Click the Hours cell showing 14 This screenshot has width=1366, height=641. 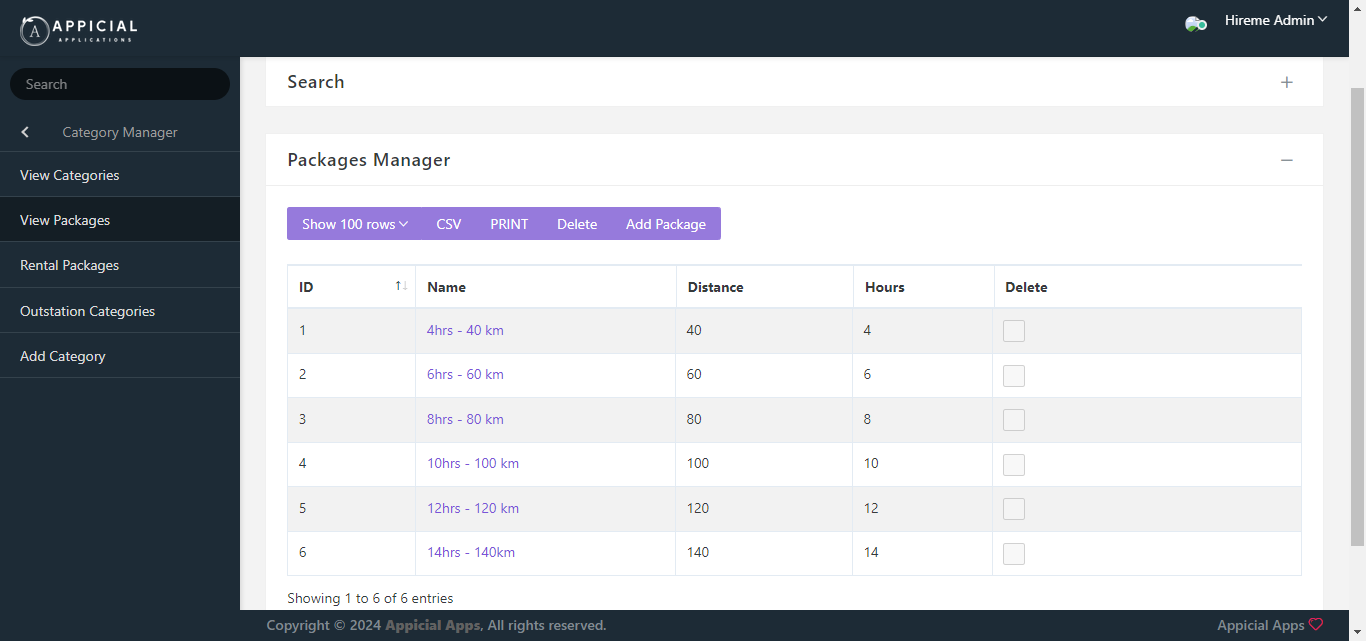pyautogui.click(x=923, y=553)
